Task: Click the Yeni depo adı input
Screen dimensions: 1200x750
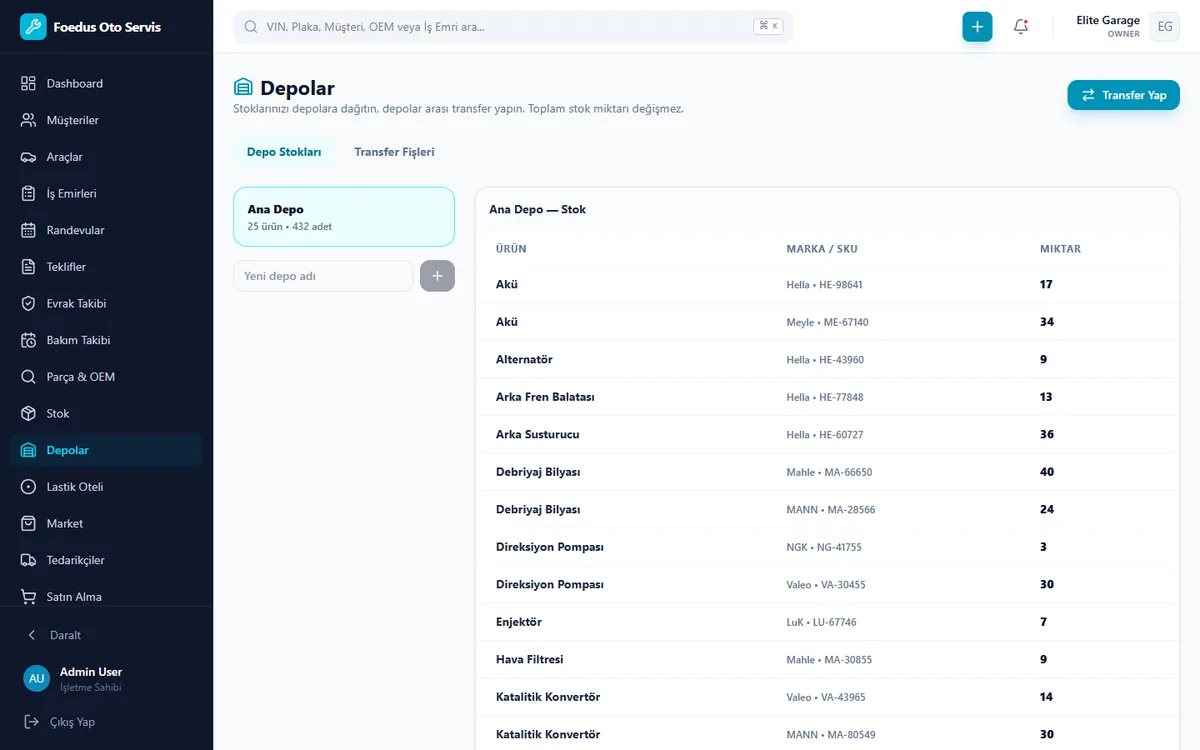Action: tap(323, 276)
